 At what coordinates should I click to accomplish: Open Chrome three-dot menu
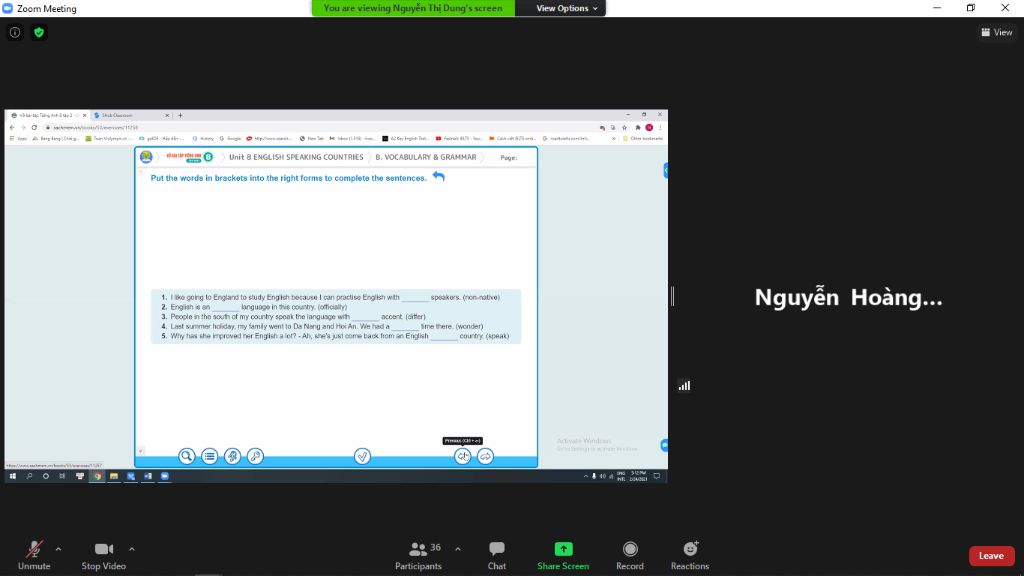coord(660,127)
